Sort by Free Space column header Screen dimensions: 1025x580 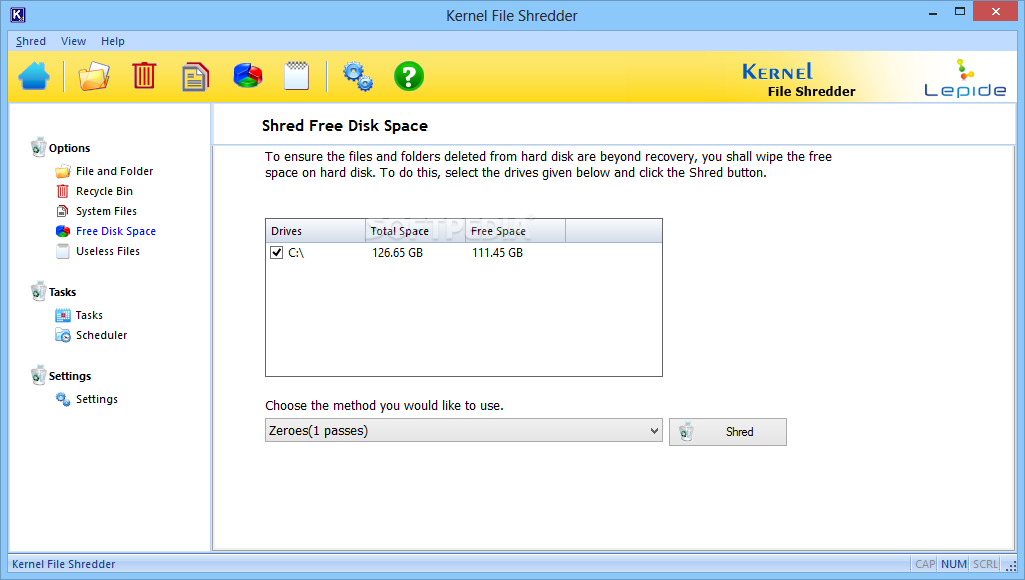515,231
